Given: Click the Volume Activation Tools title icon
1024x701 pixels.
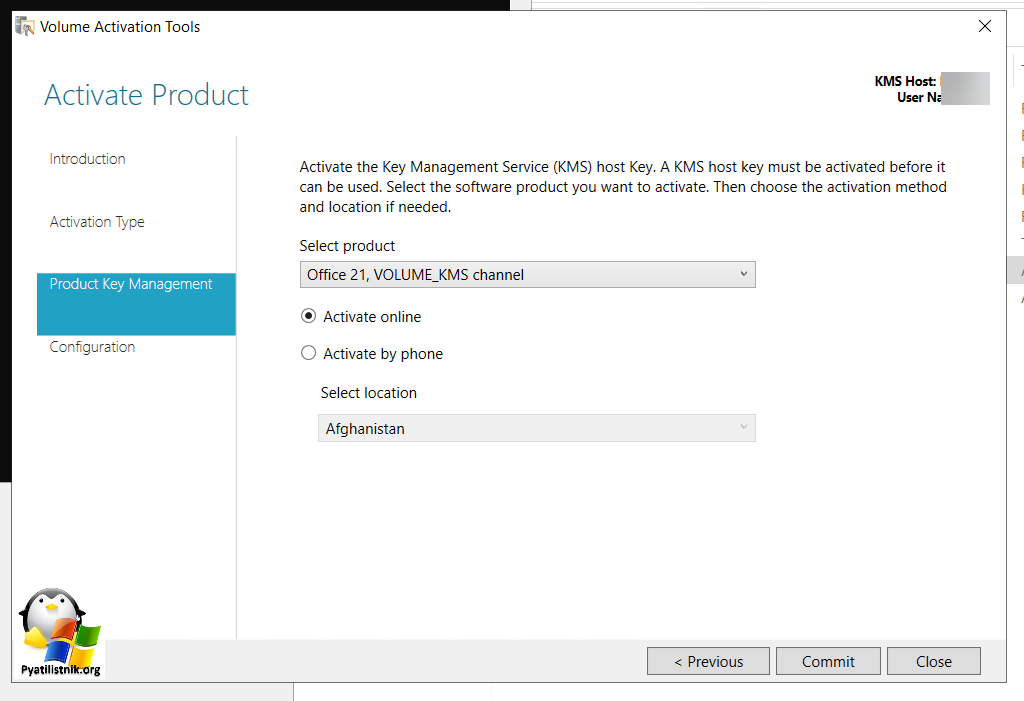Looking at the screenshot, I should [x=25, y=27].
